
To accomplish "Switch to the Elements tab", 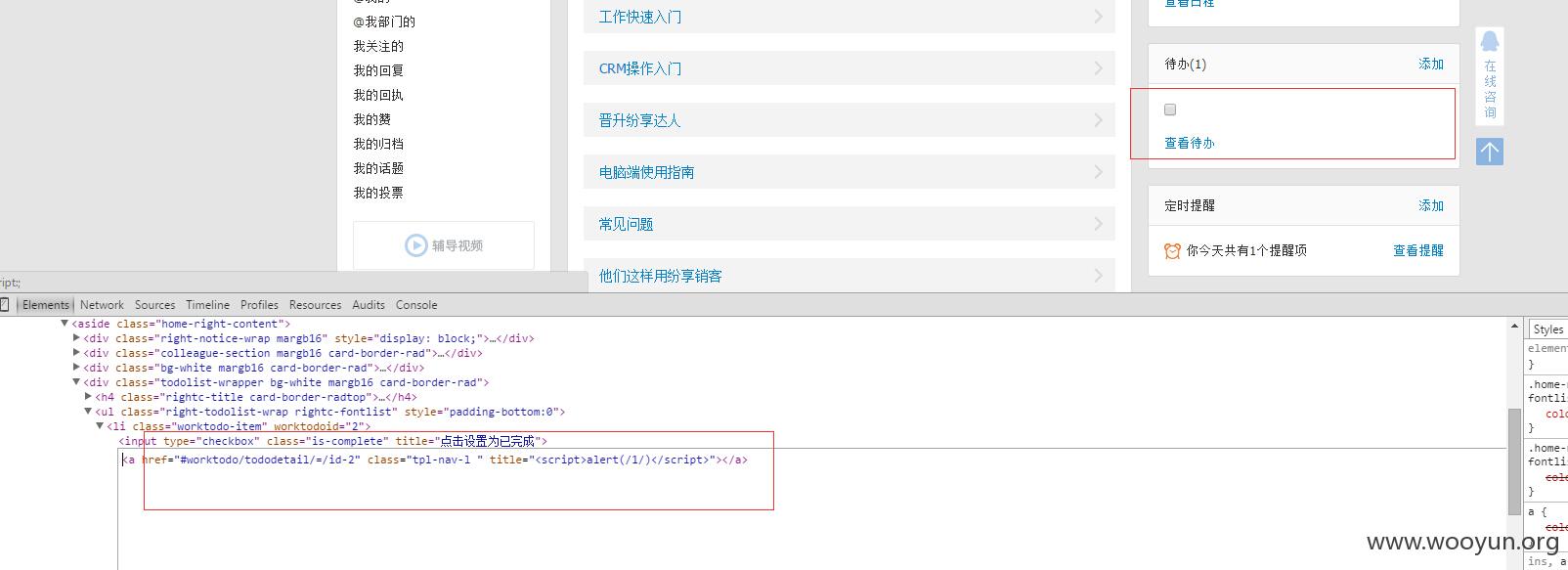I will coord(46,305).
